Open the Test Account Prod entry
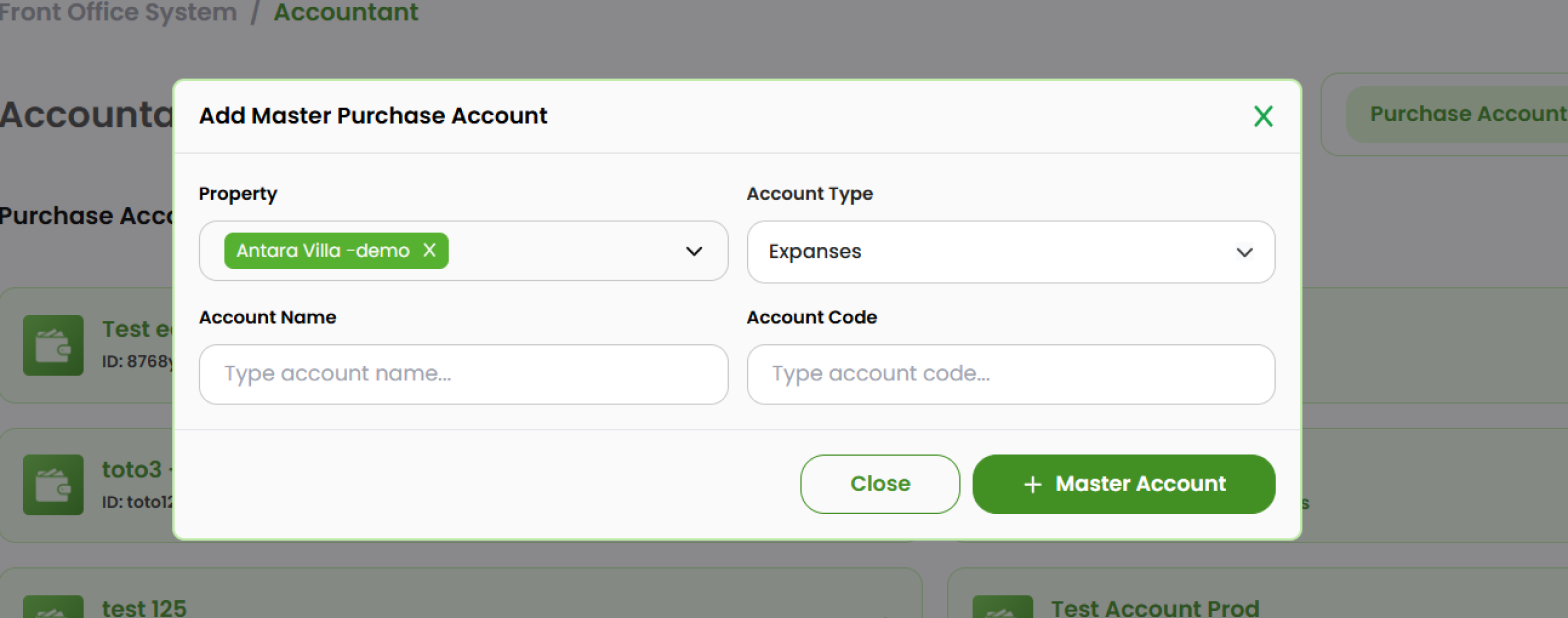 1154,607
